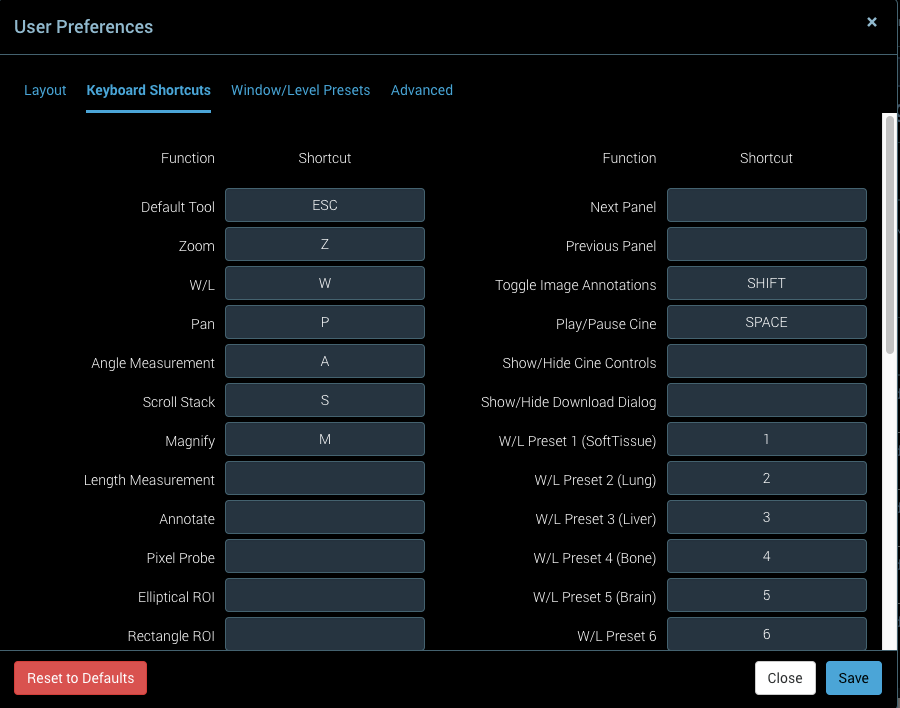This screenshot has width=900, height=708.
Task: Select the Keyboard Shortcuts tab
Action: tap(148, 90)
